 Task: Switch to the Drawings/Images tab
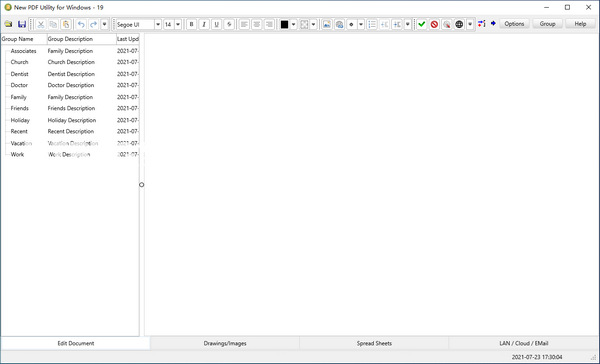click(225, 343)
